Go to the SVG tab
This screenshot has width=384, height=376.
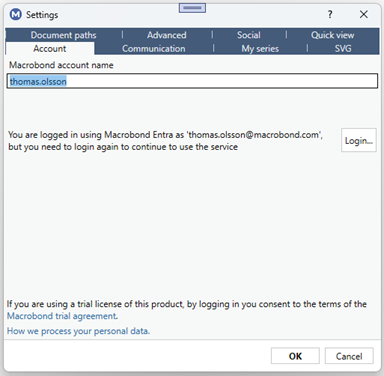[343, 49]
